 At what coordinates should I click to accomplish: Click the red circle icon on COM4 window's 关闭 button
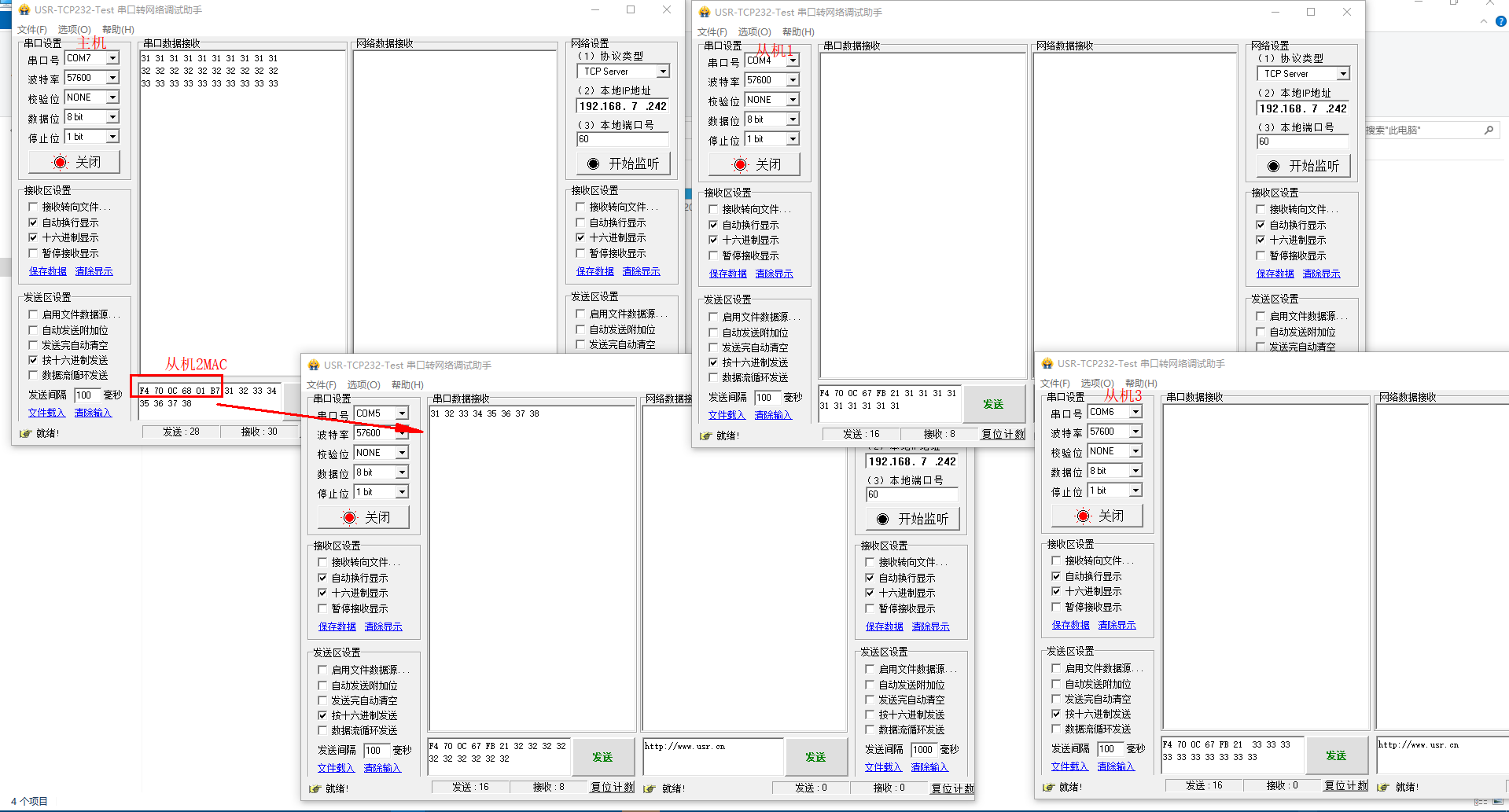click(x=740, y=164)
